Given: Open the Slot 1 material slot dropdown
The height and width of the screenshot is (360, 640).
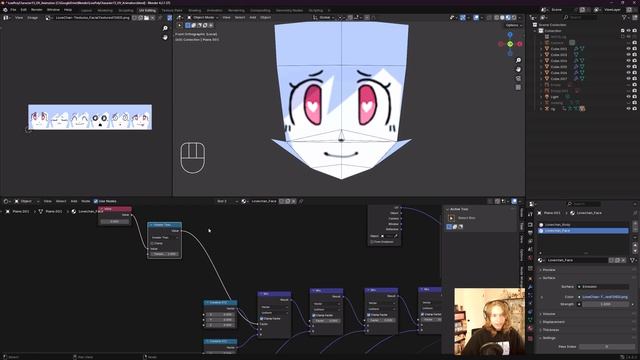Looking at the screenshot, I should tap(226, 201).
